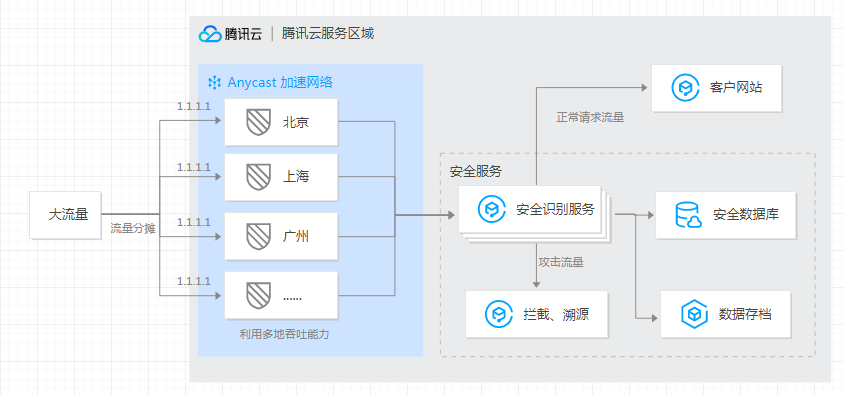Select the 大流量 box
The width and height of the screenshot is (844, 395).
(x=65, y=215)
